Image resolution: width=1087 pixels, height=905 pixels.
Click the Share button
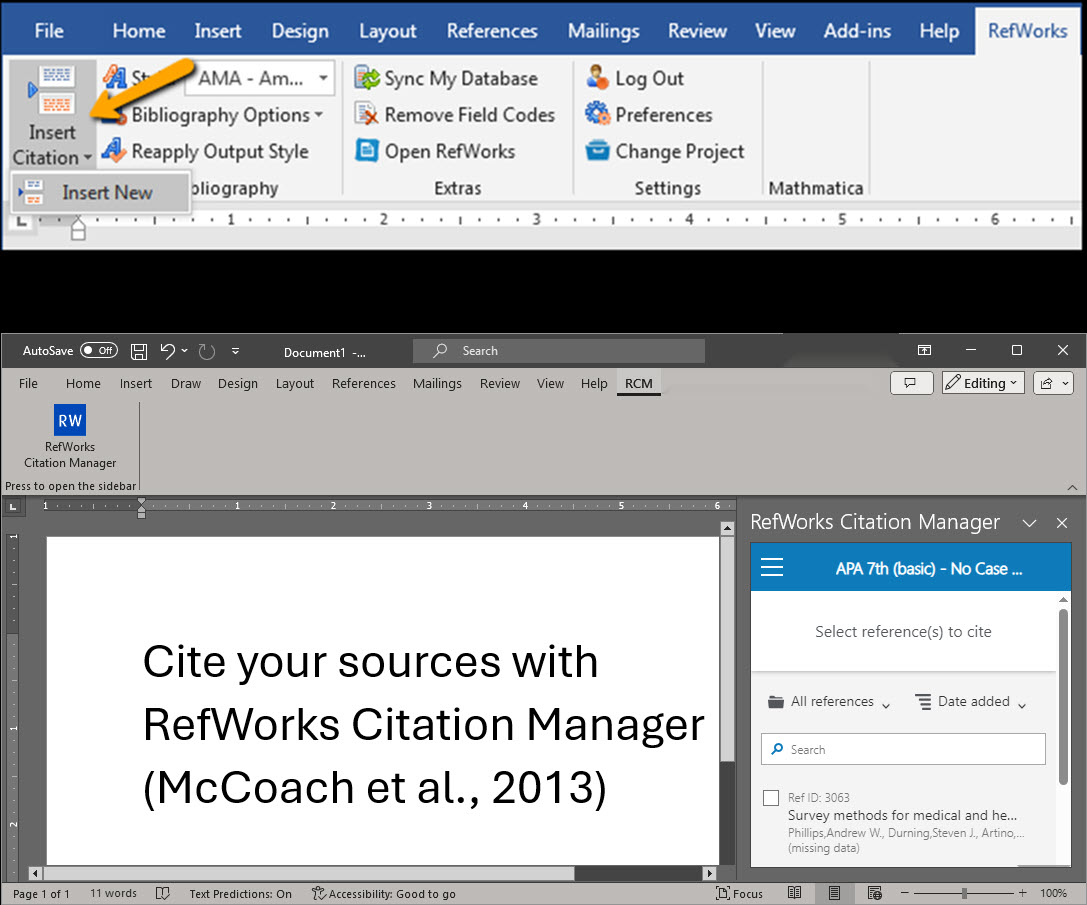click(1053, 383)
